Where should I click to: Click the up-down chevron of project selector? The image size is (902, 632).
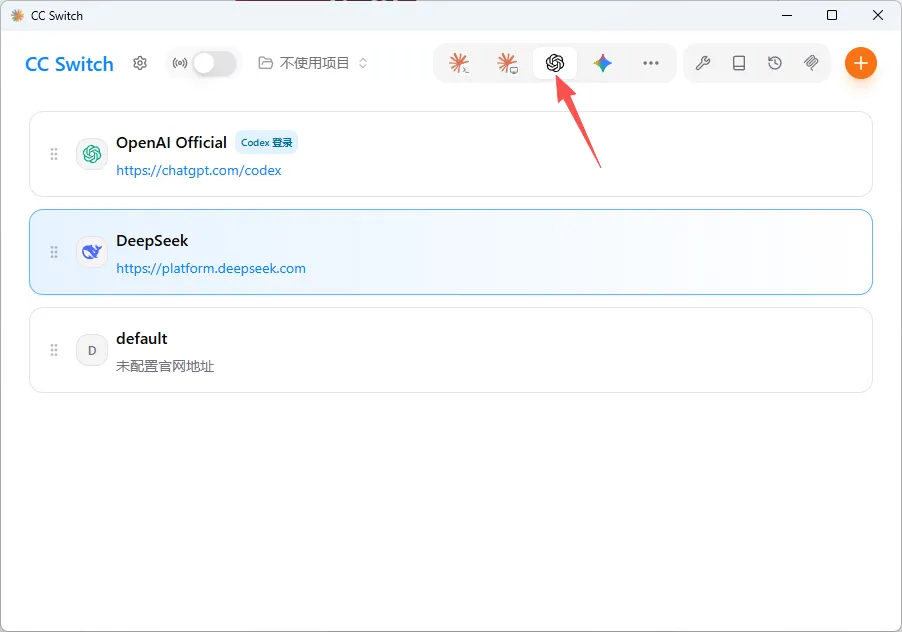pos(363,63)
